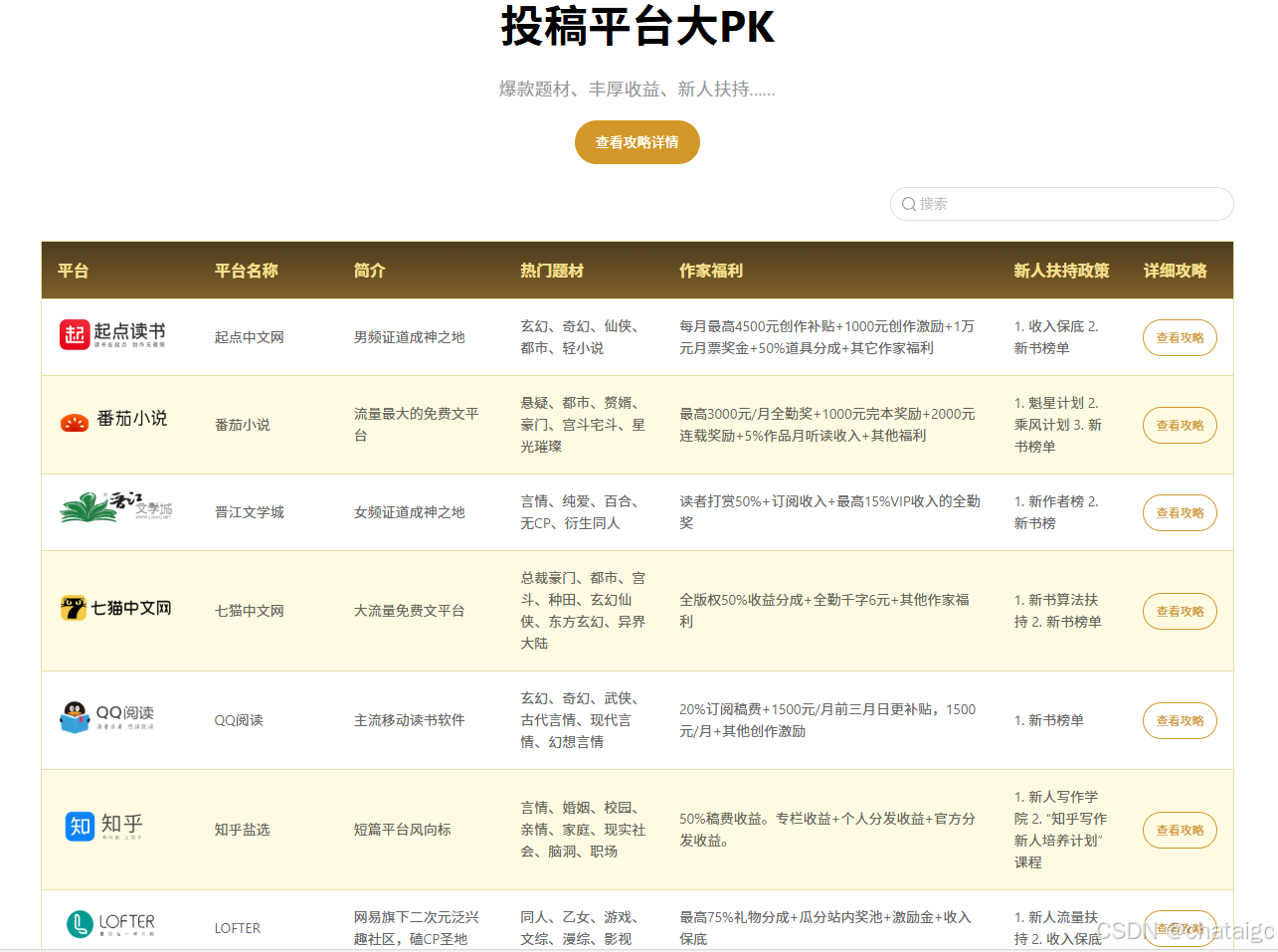Click 每月最高4500元创作补贴 benefits cell

tap(827, 337)
